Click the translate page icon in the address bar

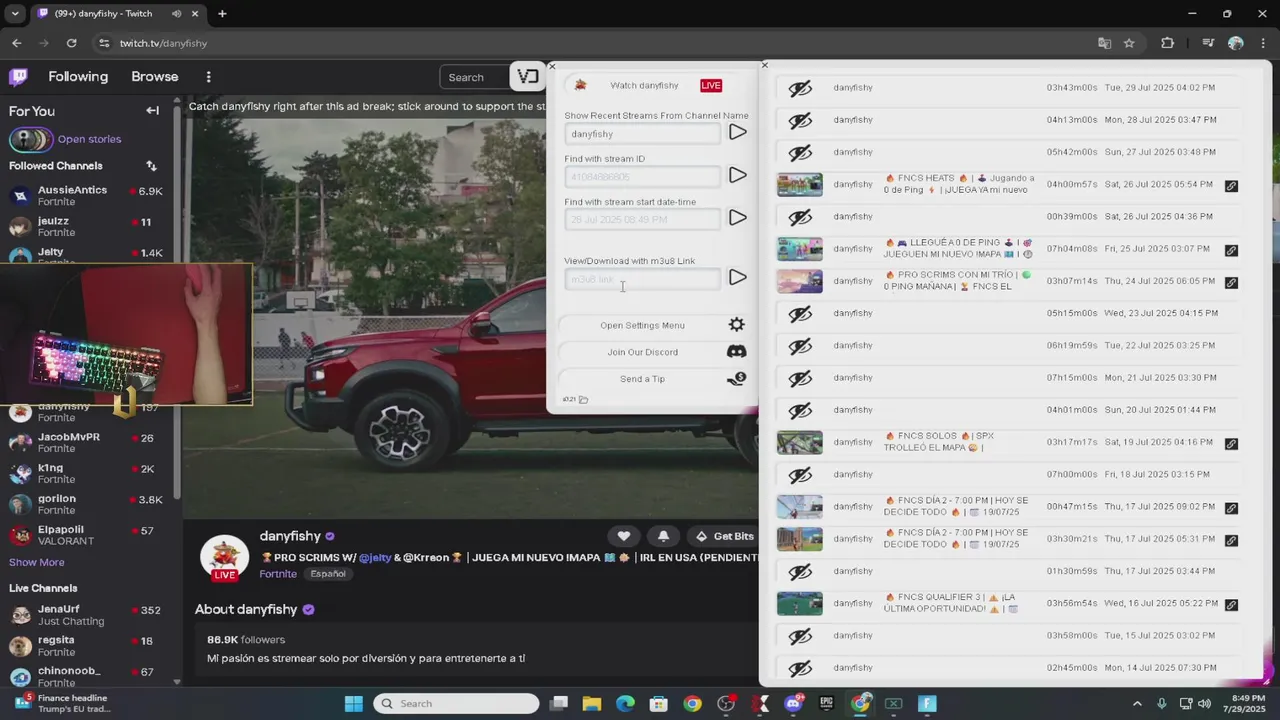point(1104,43)
